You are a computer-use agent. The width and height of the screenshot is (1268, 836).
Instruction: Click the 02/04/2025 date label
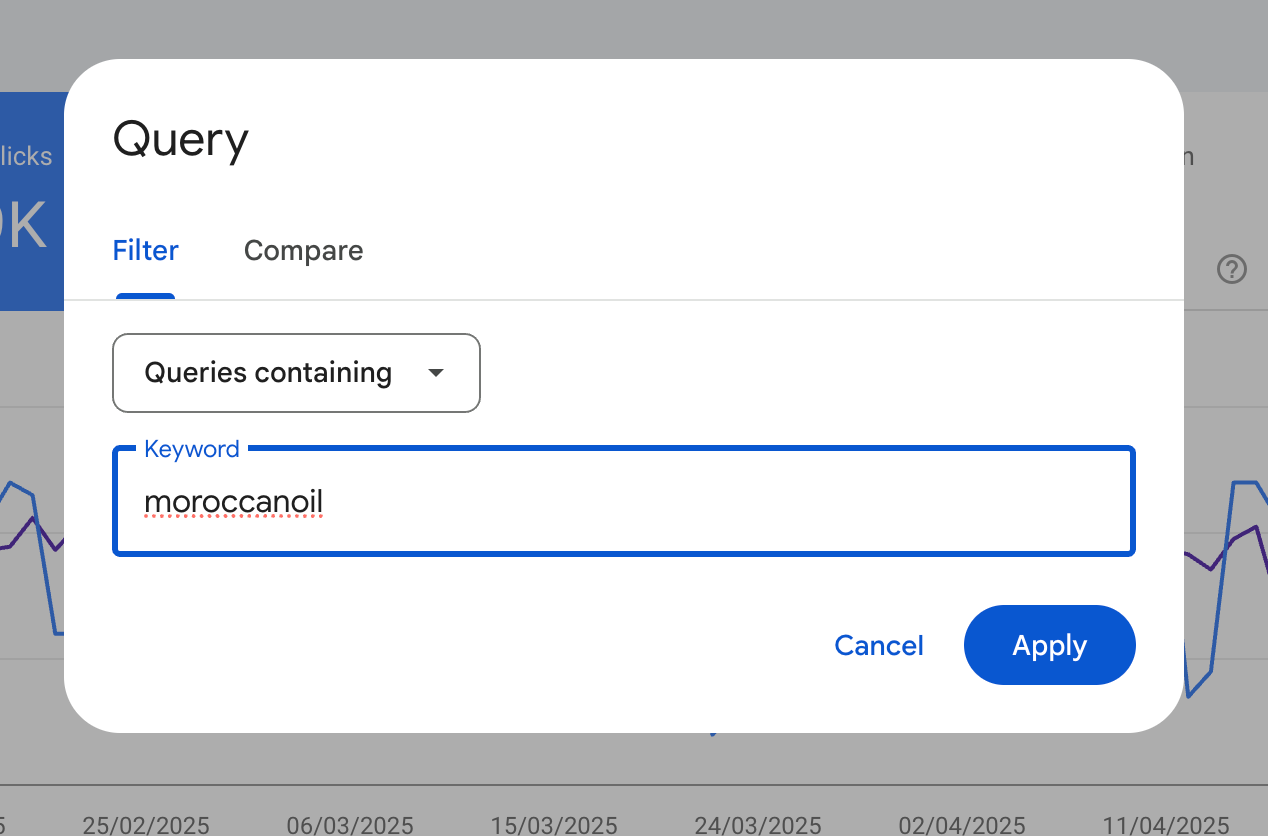tap(962, 825)
